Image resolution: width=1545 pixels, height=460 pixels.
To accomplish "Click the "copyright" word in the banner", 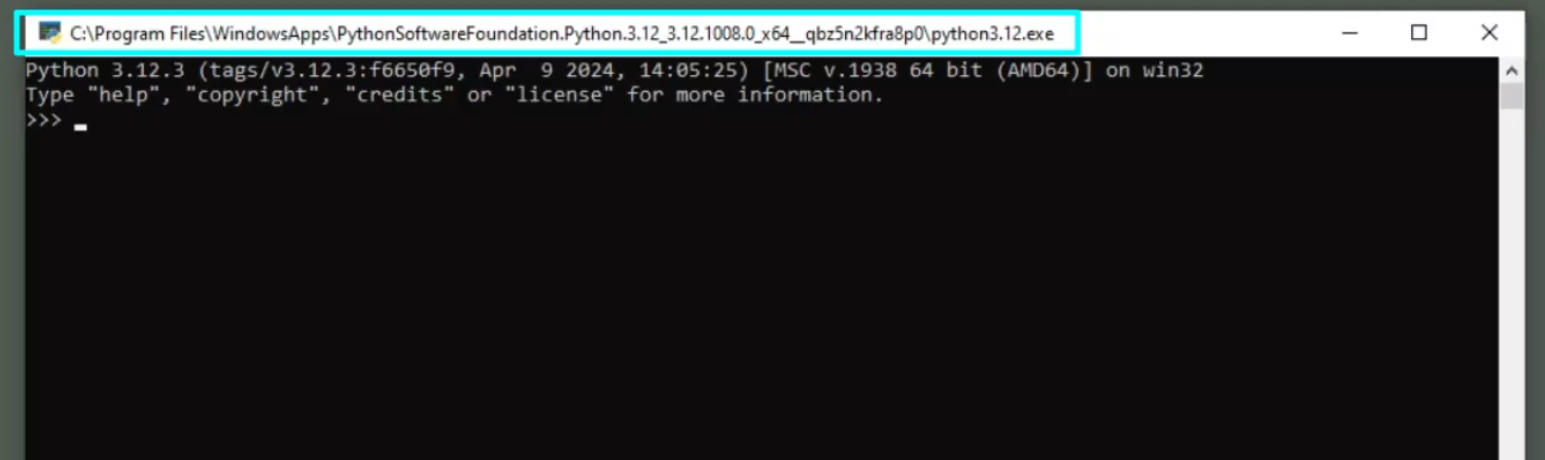I will [x=246, y=95].
